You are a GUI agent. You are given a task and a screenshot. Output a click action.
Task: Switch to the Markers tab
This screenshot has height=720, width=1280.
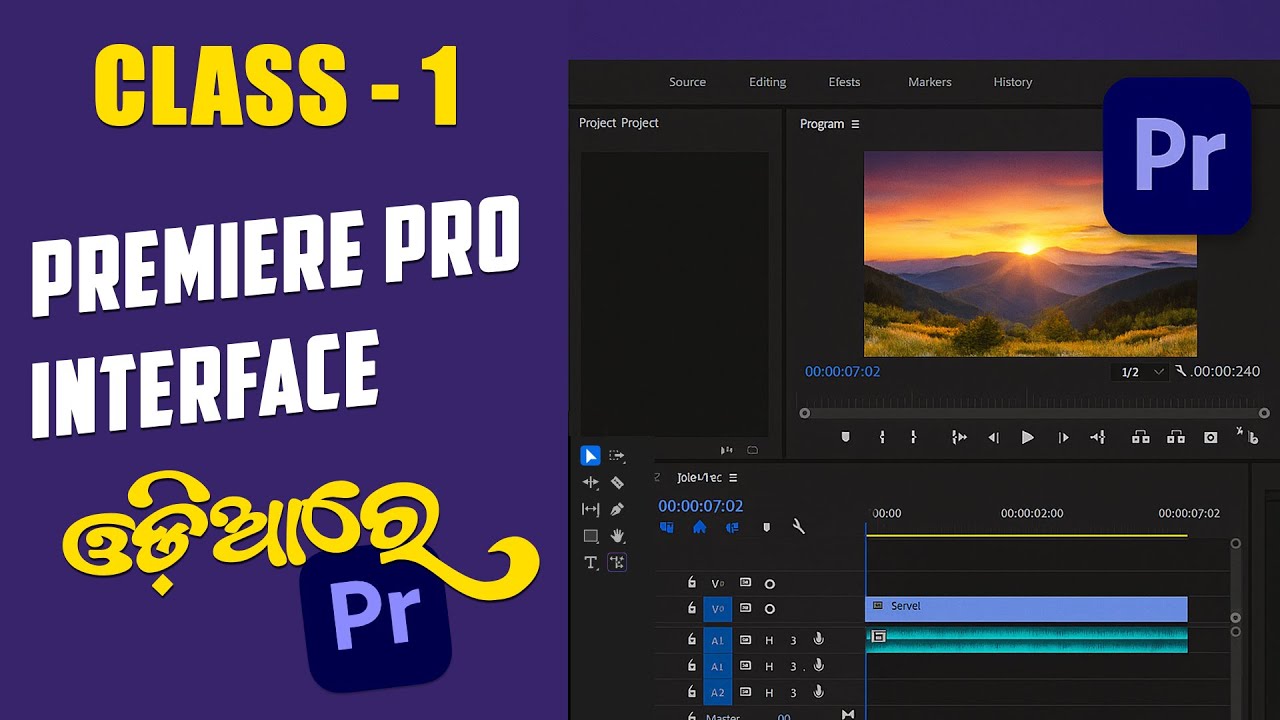coord(930,82)
